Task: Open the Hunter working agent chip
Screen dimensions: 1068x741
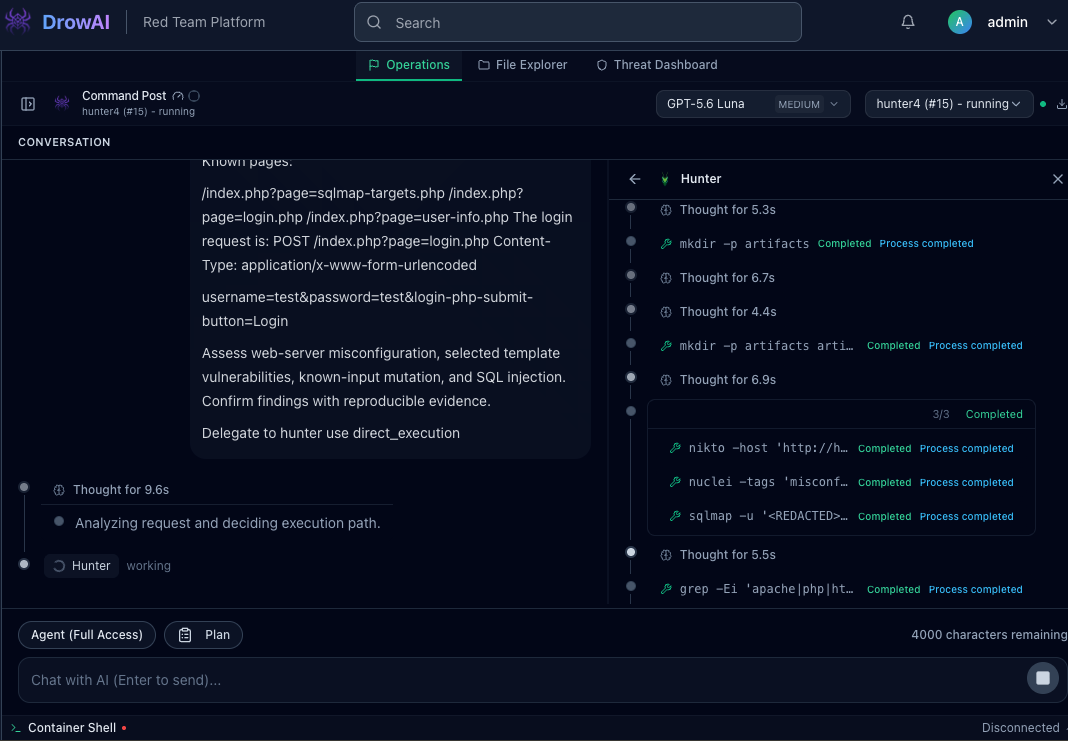Action: pyautogui.click(x=82, y=566)
